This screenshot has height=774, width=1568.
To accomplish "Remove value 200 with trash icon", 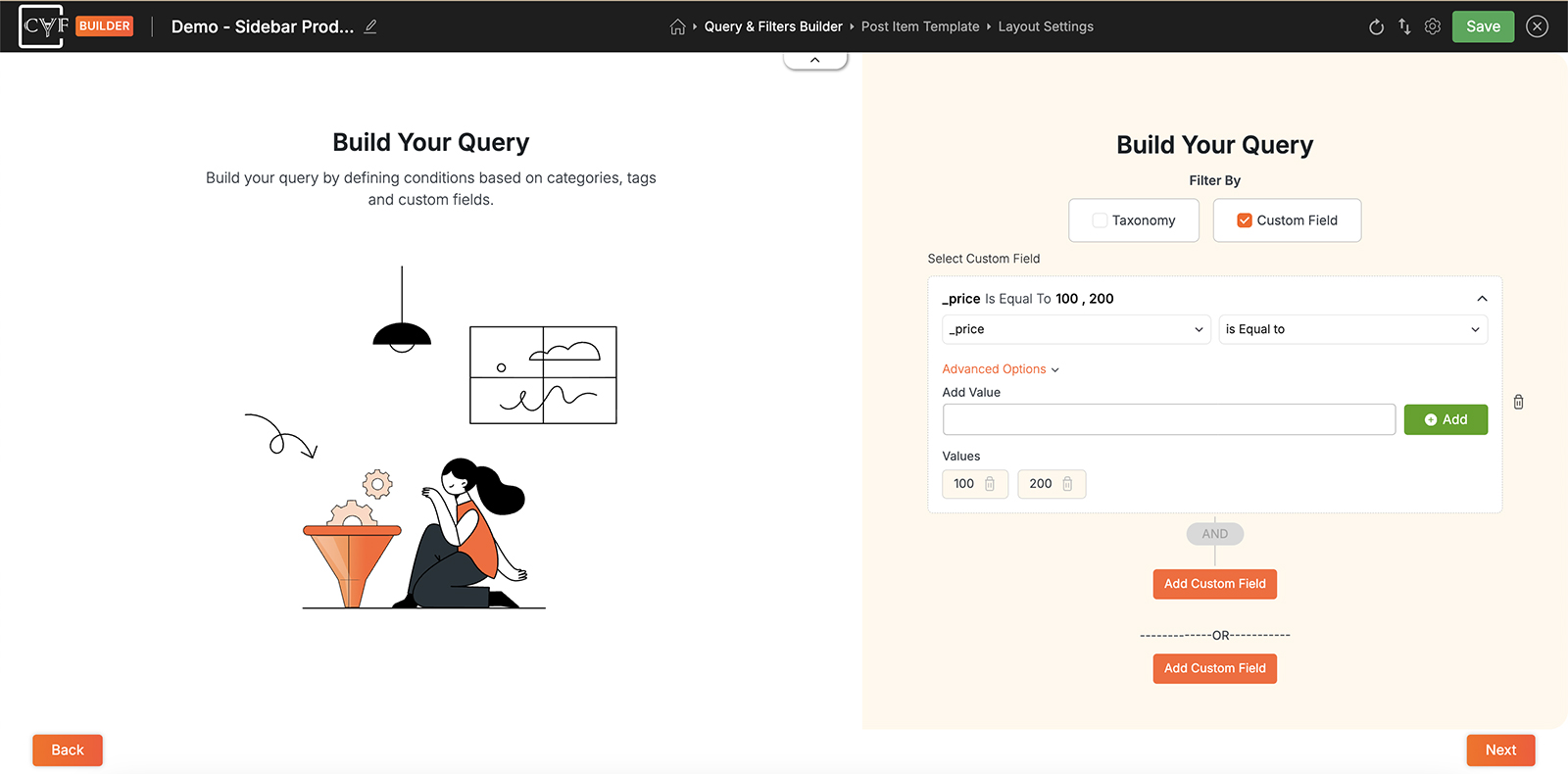I will [1067, 484].
